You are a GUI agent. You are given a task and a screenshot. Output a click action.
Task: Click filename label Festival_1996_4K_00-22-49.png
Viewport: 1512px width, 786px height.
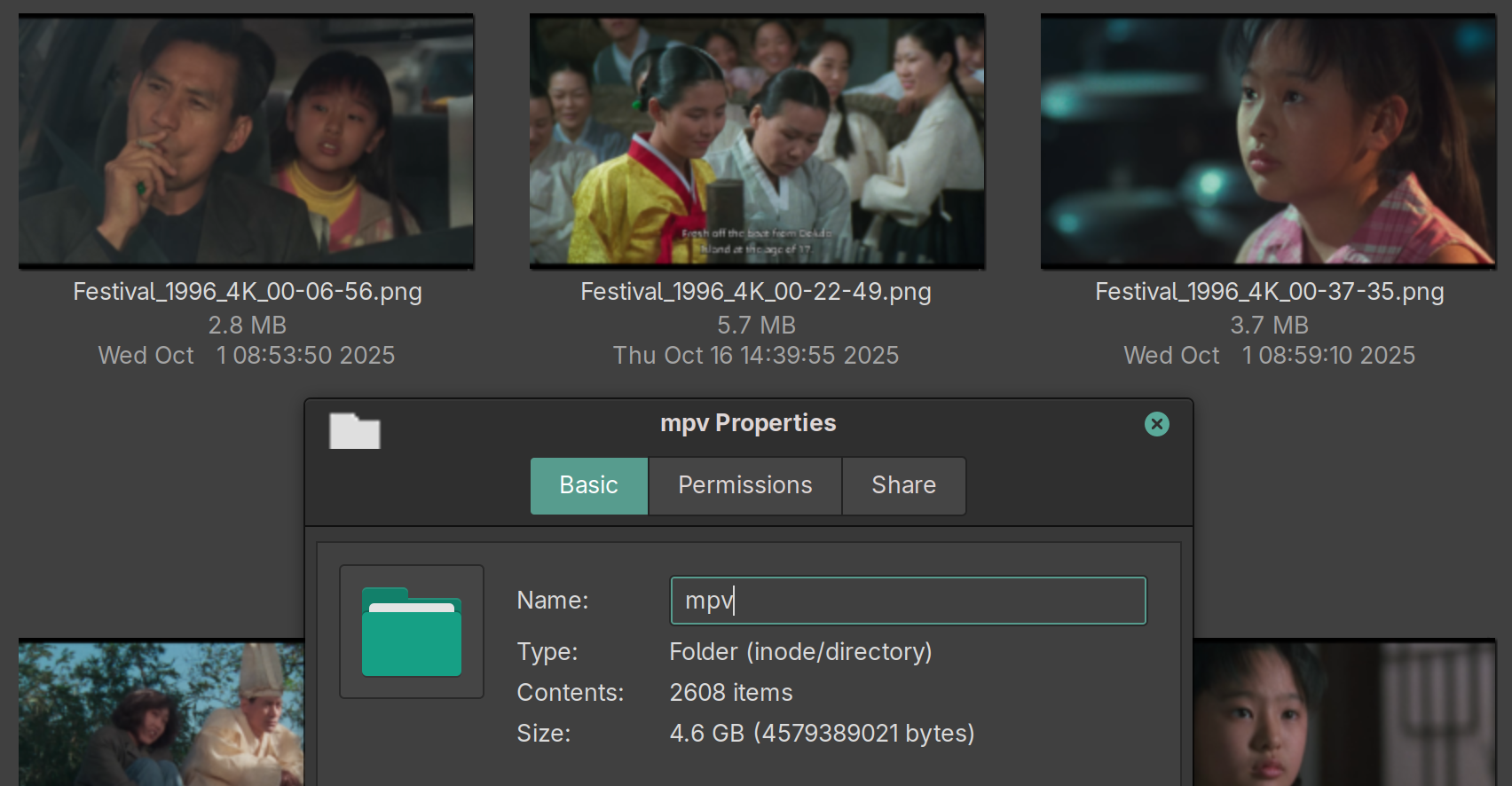tap(756, 292)
